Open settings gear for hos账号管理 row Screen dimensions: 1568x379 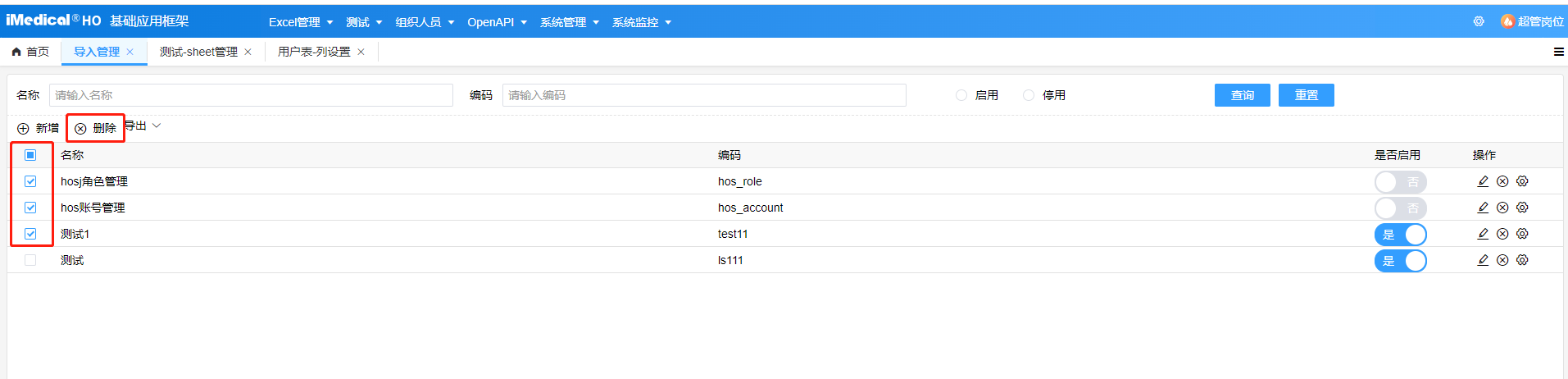[x=1522, y=208]
